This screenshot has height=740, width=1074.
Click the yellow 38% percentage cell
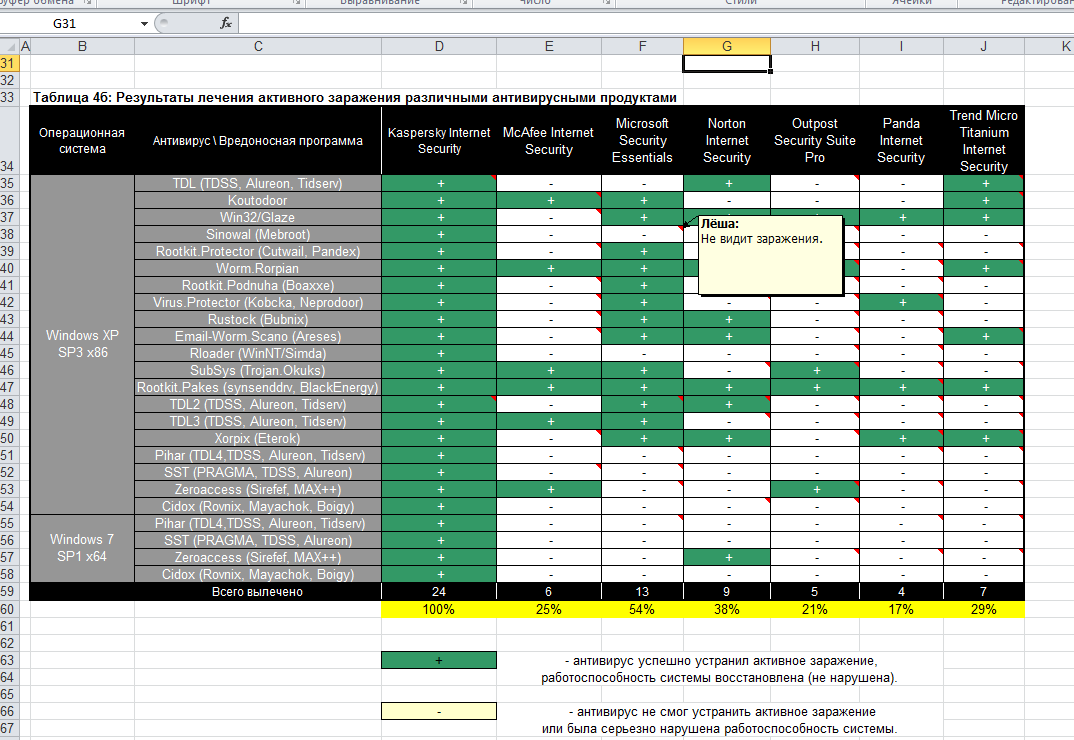pos(727,609)
